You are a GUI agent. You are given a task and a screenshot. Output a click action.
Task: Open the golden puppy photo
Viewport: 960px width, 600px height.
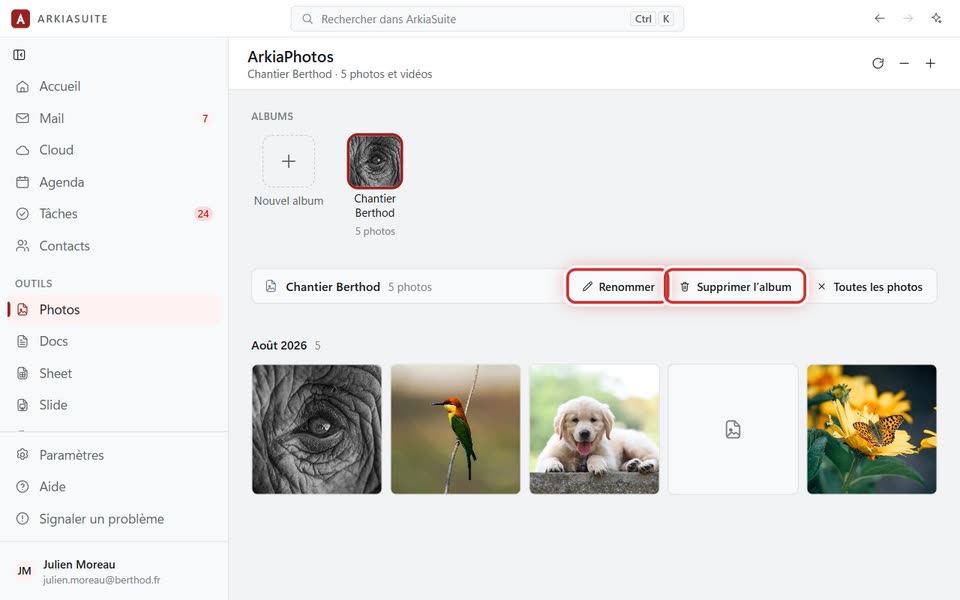click(594, 429)
